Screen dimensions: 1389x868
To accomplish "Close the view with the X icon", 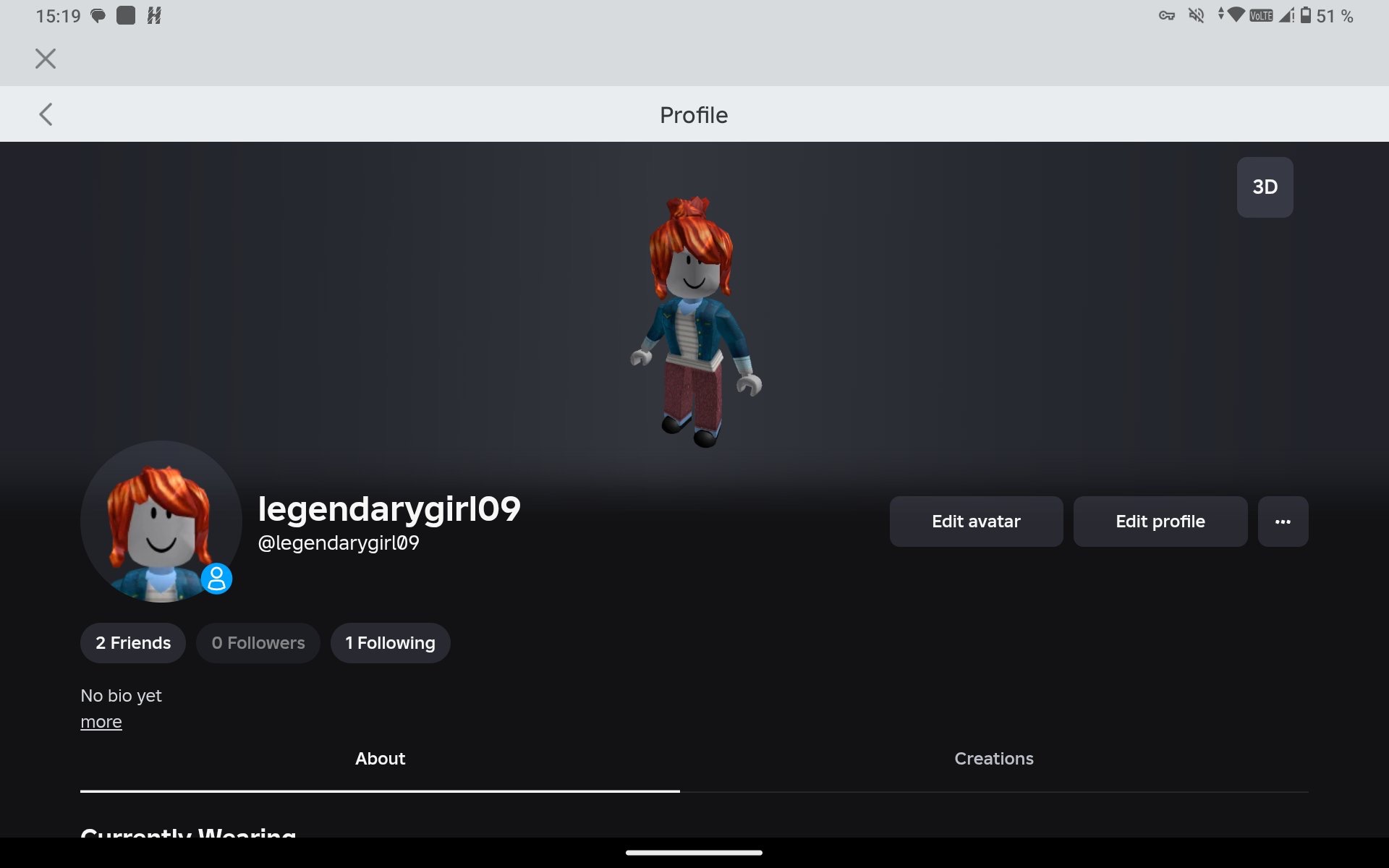I will 46,59.
